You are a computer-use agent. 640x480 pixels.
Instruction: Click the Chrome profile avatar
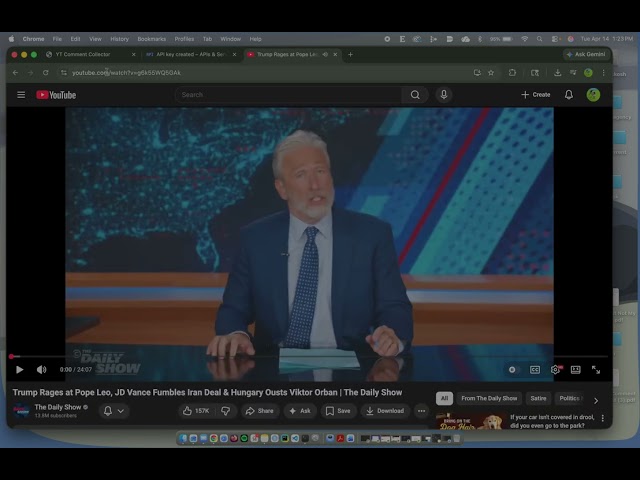tap(588, 73)
